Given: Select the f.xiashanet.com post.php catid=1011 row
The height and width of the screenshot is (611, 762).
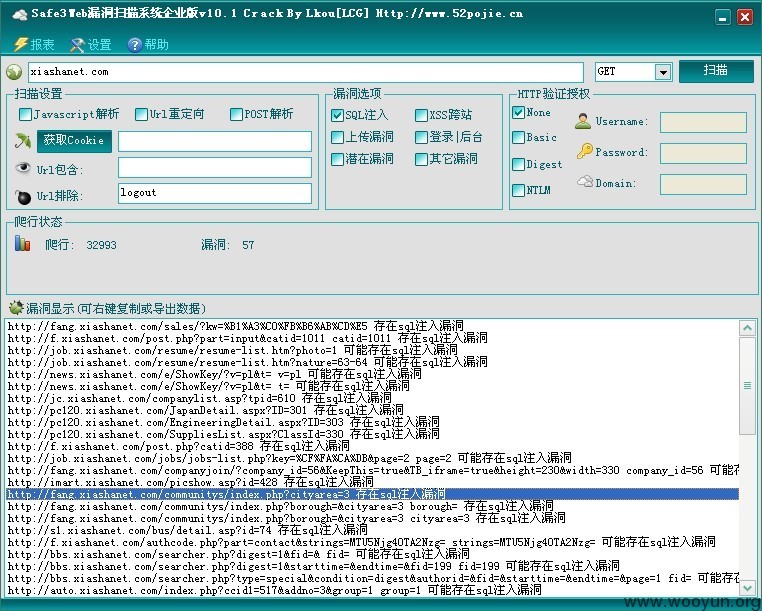Looking at the screenshot, I should [x=373, y=338].
